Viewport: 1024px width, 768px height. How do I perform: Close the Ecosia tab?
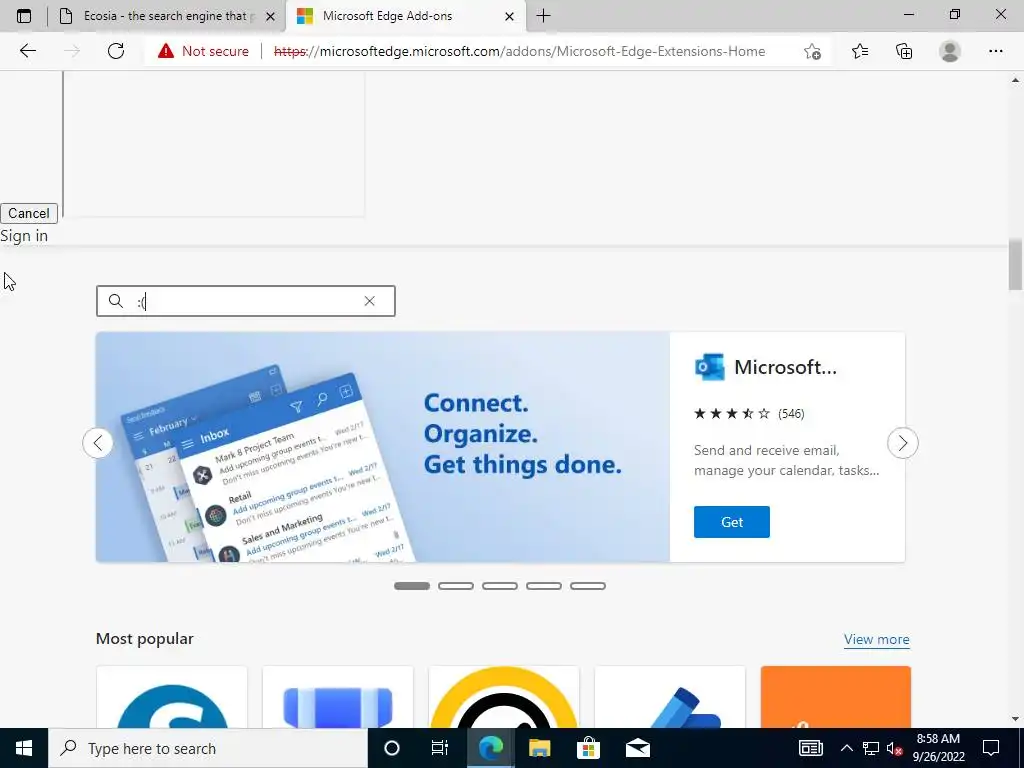(270, 16)
